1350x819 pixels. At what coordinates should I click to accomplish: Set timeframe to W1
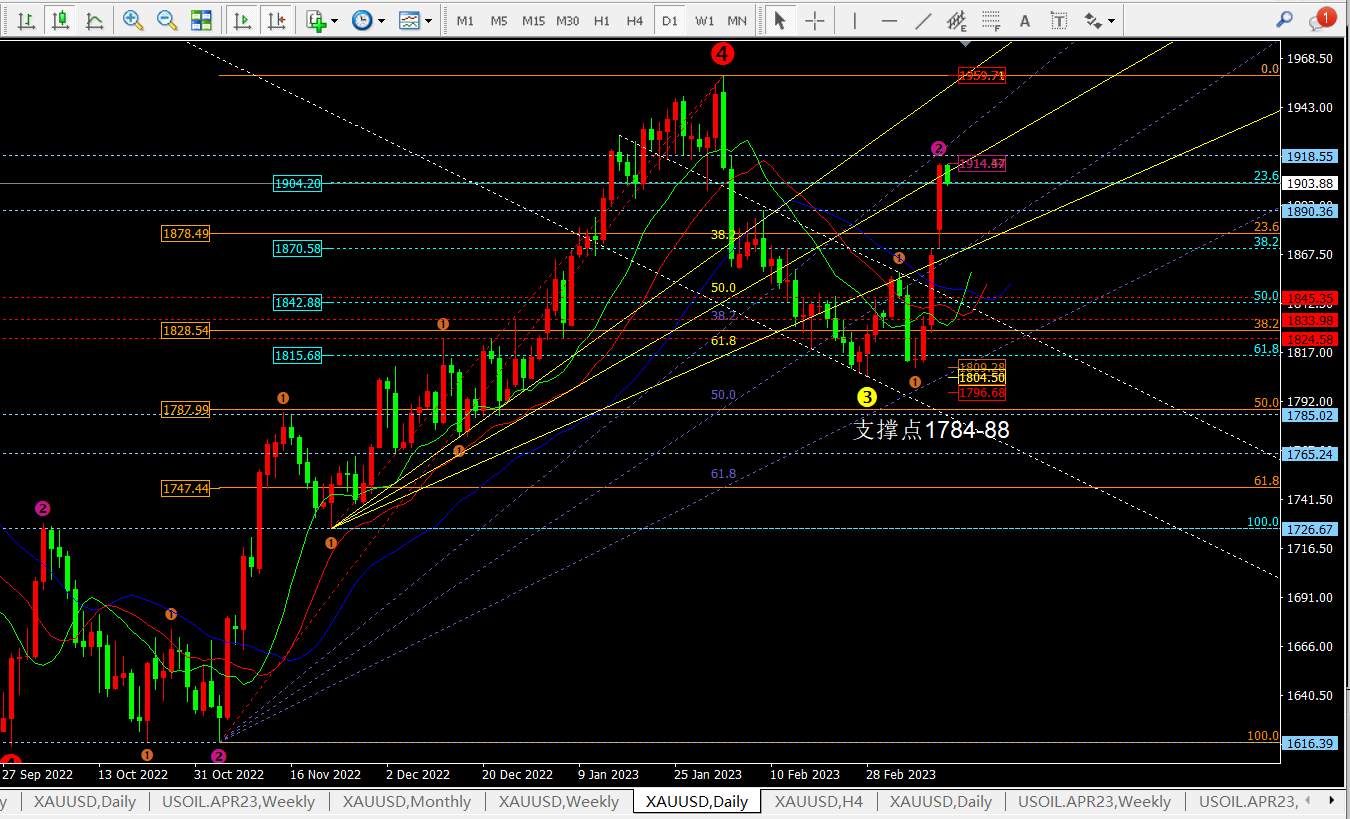pos(705,20)
